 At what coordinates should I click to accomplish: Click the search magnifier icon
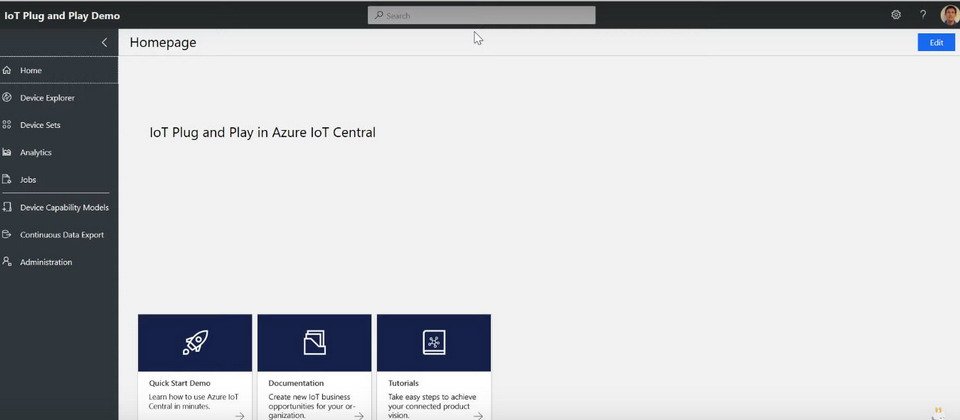379,15
